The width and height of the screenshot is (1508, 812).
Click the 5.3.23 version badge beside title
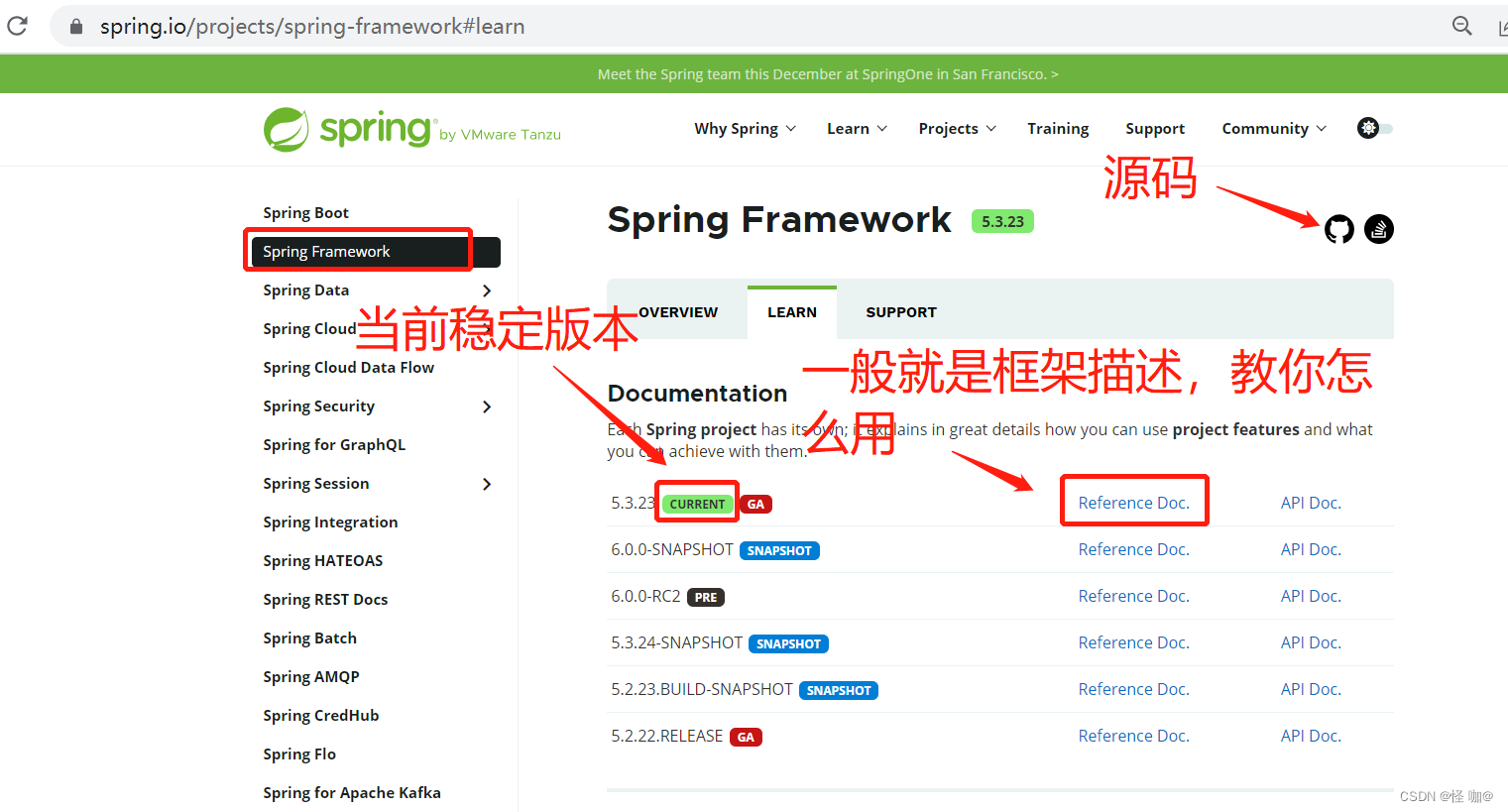click(x=1002, y=221)
